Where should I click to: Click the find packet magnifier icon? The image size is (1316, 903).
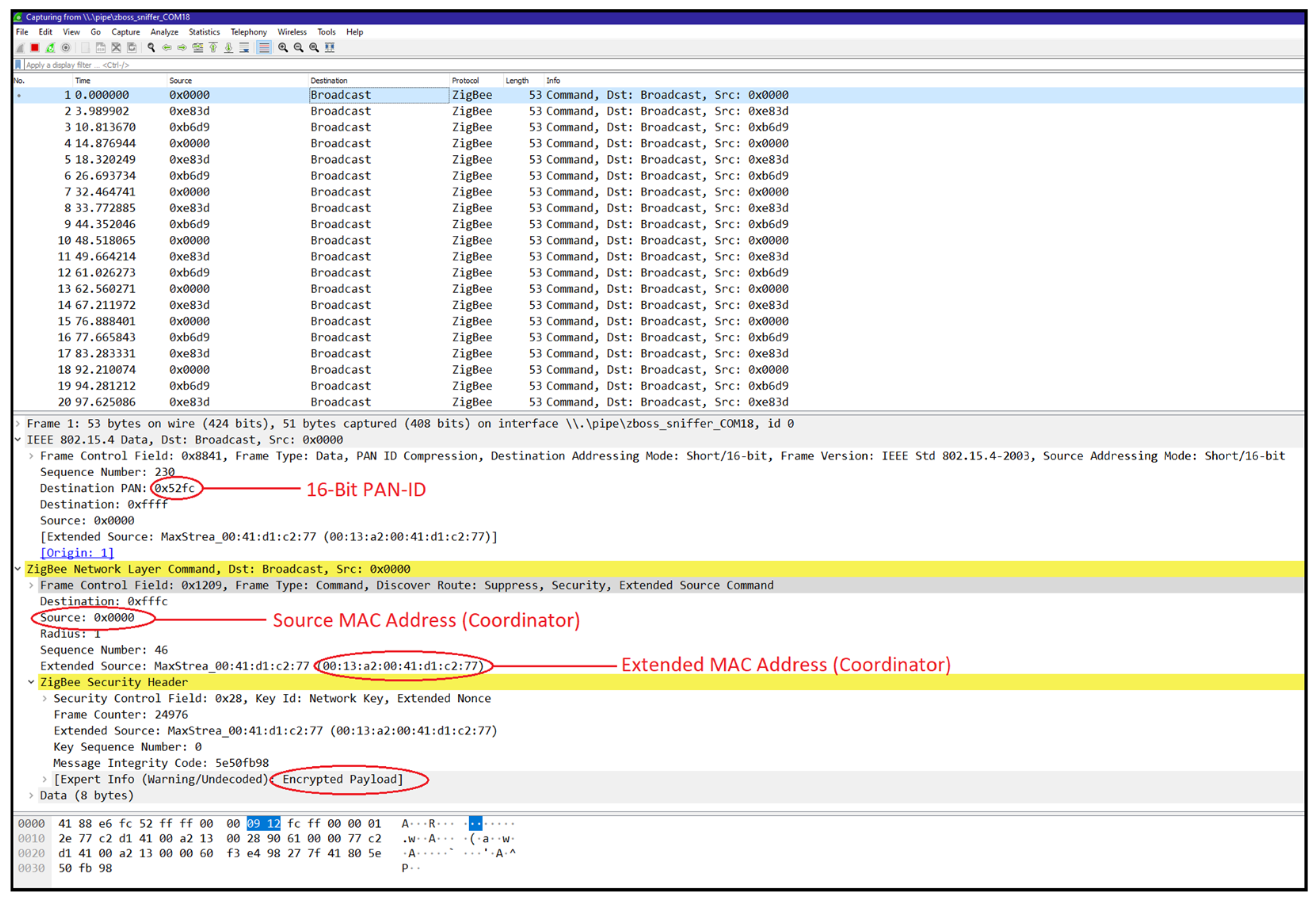point(151,48)
